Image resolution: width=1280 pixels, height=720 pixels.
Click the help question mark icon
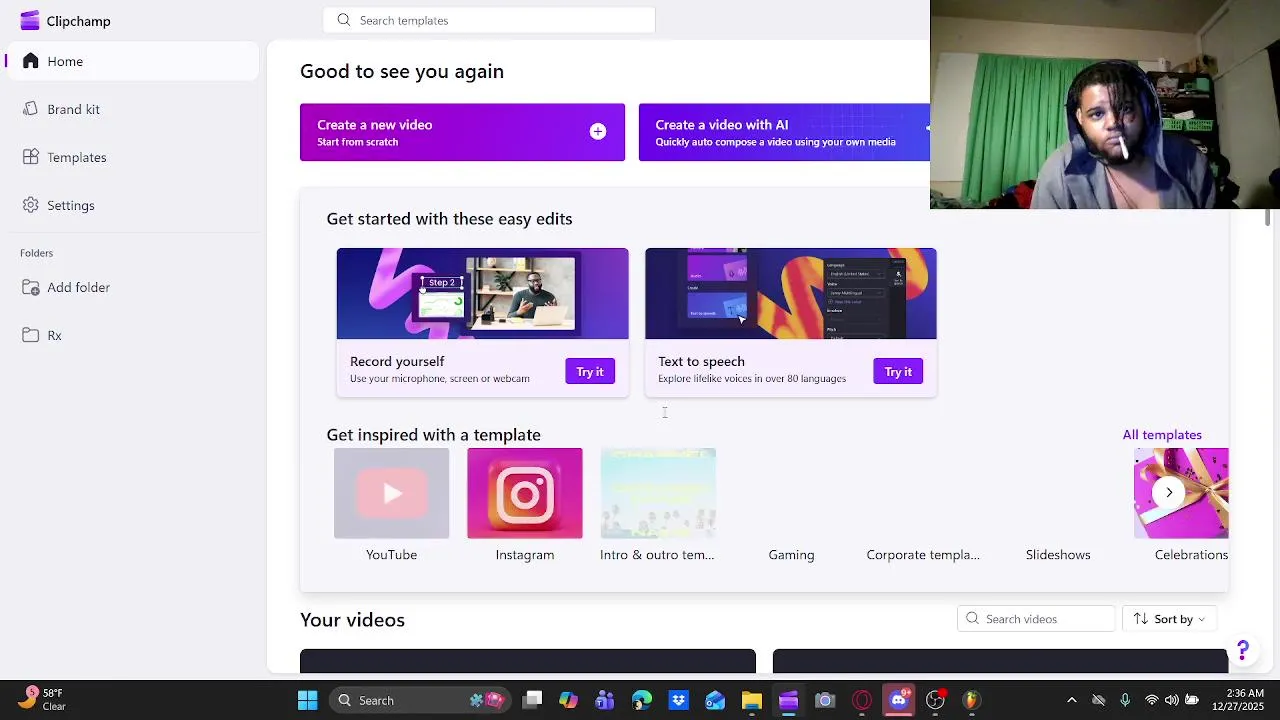point(1243,651)
